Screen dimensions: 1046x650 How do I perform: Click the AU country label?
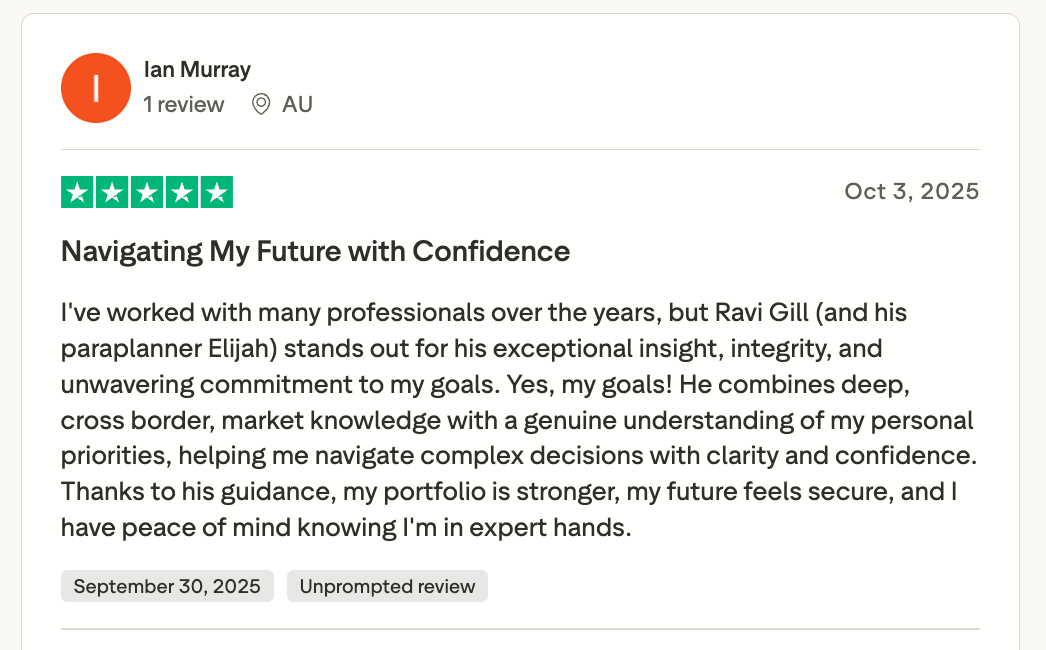click(x=297, y=104)
